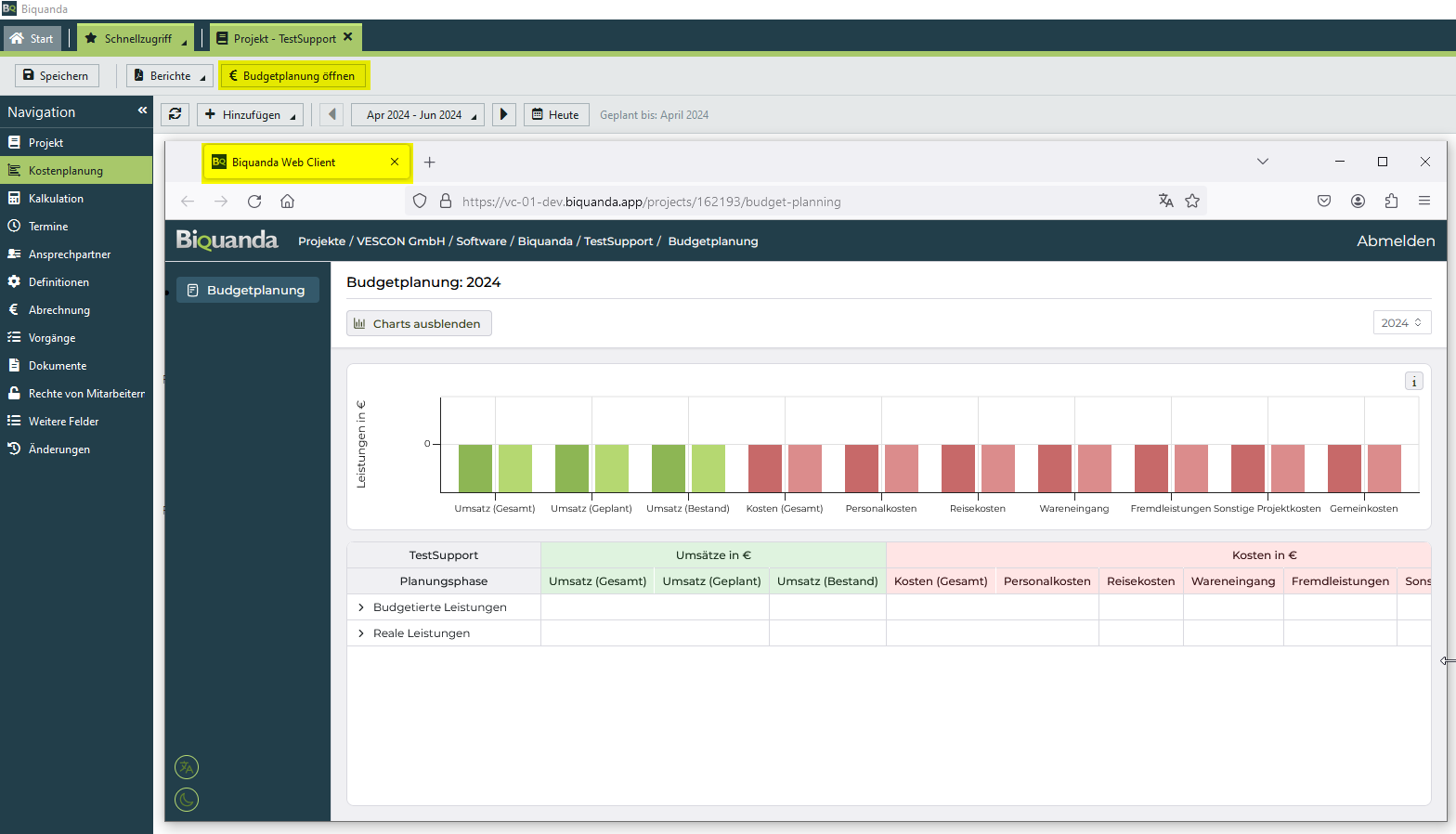Open the browser account icon
This screenshot has width=1456, height=834.
tap(1358, 201)
